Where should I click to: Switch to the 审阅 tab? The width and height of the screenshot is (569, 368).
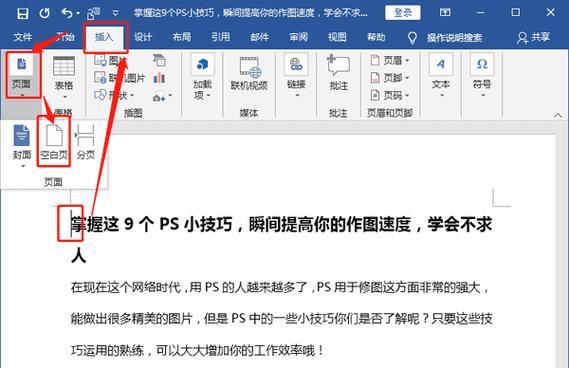[298, 37]
